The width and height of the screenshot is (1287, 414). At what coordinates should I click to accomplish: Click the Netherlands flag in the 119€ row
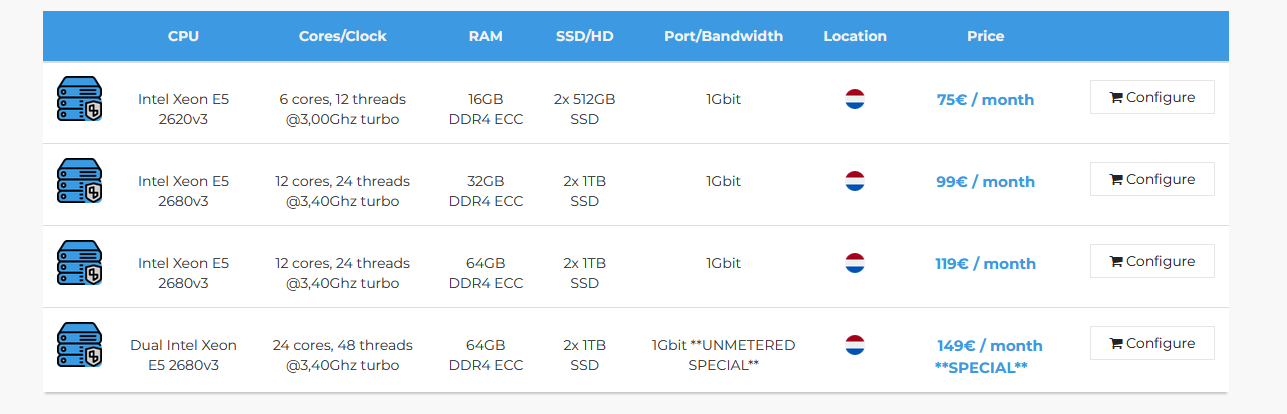coord(855,263)
